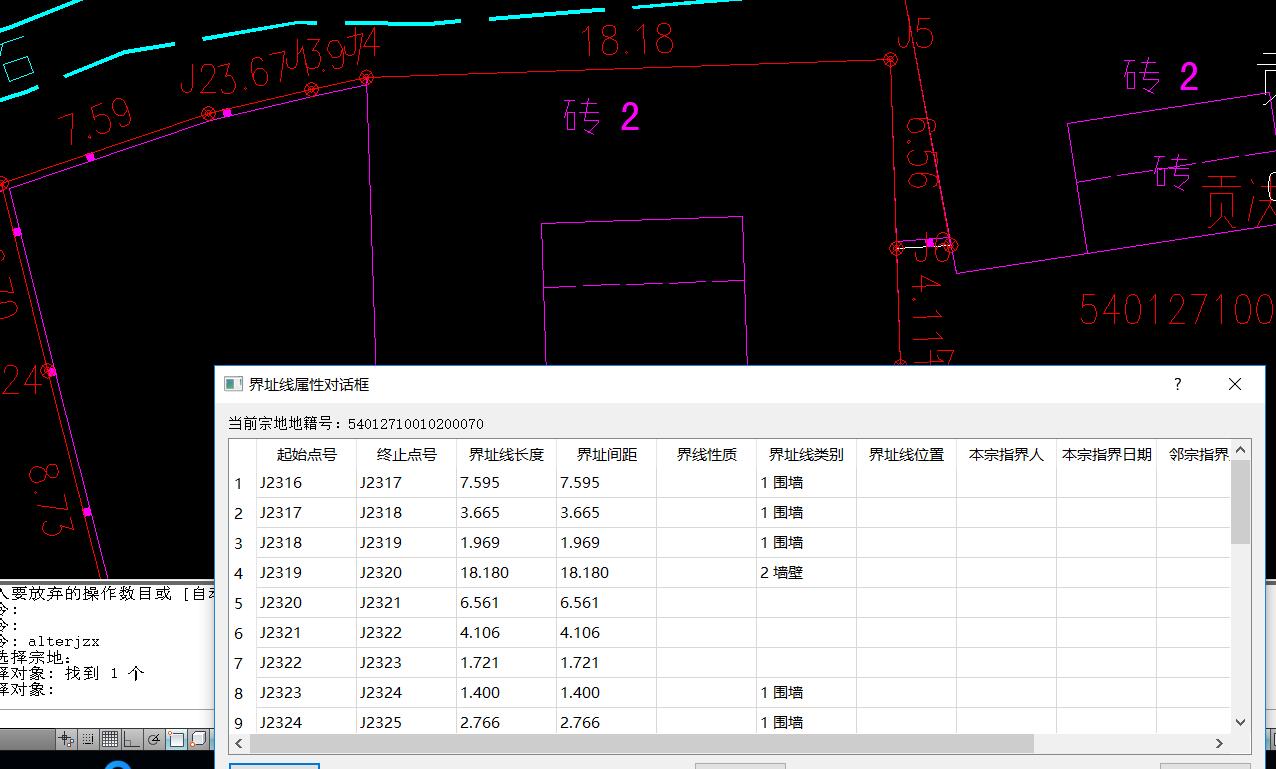The image size is (1276, 769).
Task: Click the 8.73 dimension label in drawing
Action: pyautogui.click(x=53, y=499)
